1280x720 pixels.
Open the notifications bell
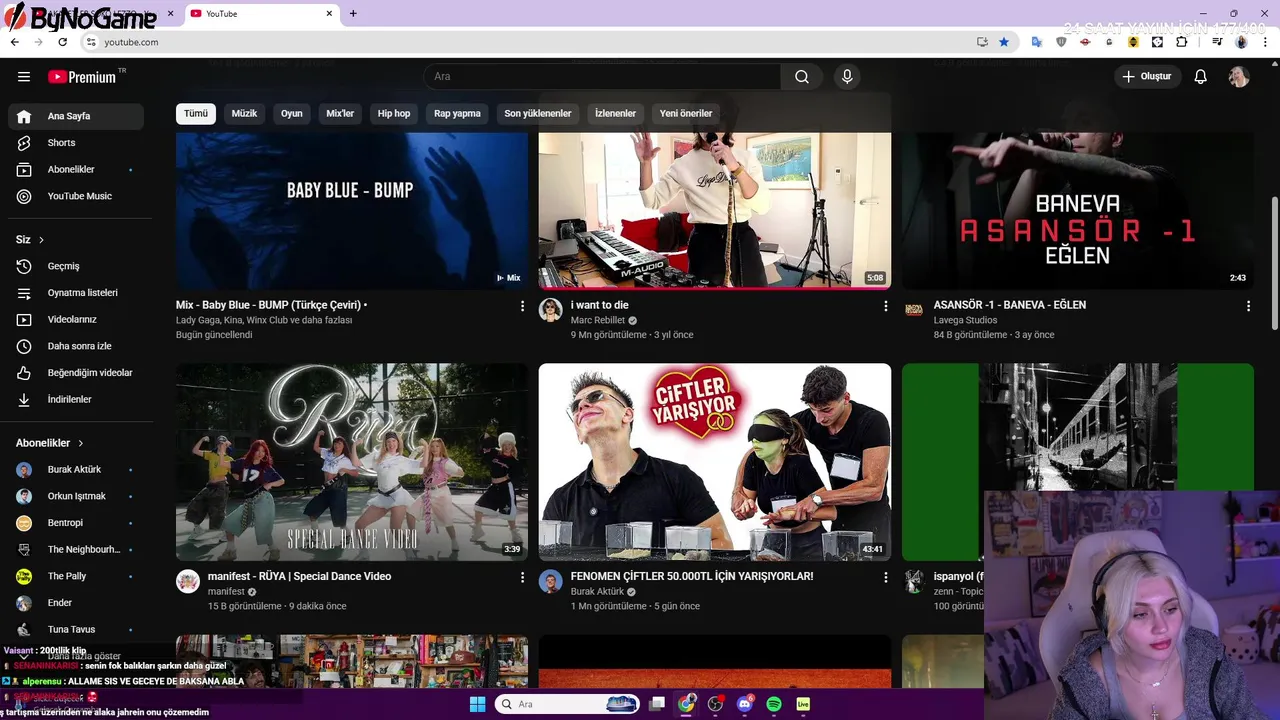pyautogui.click(x=1201, y=77)
